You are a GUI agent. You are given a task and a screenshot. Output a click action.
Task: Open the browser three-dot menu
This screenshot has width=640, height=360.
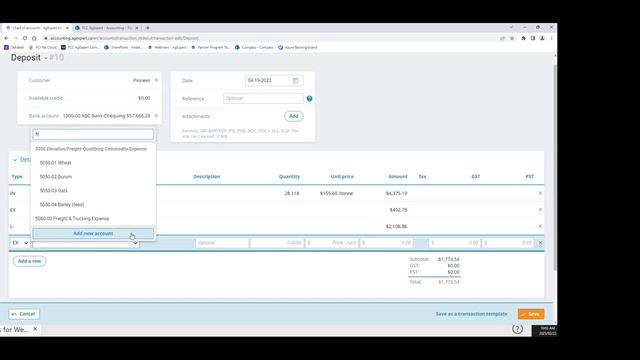coord(551,38)
